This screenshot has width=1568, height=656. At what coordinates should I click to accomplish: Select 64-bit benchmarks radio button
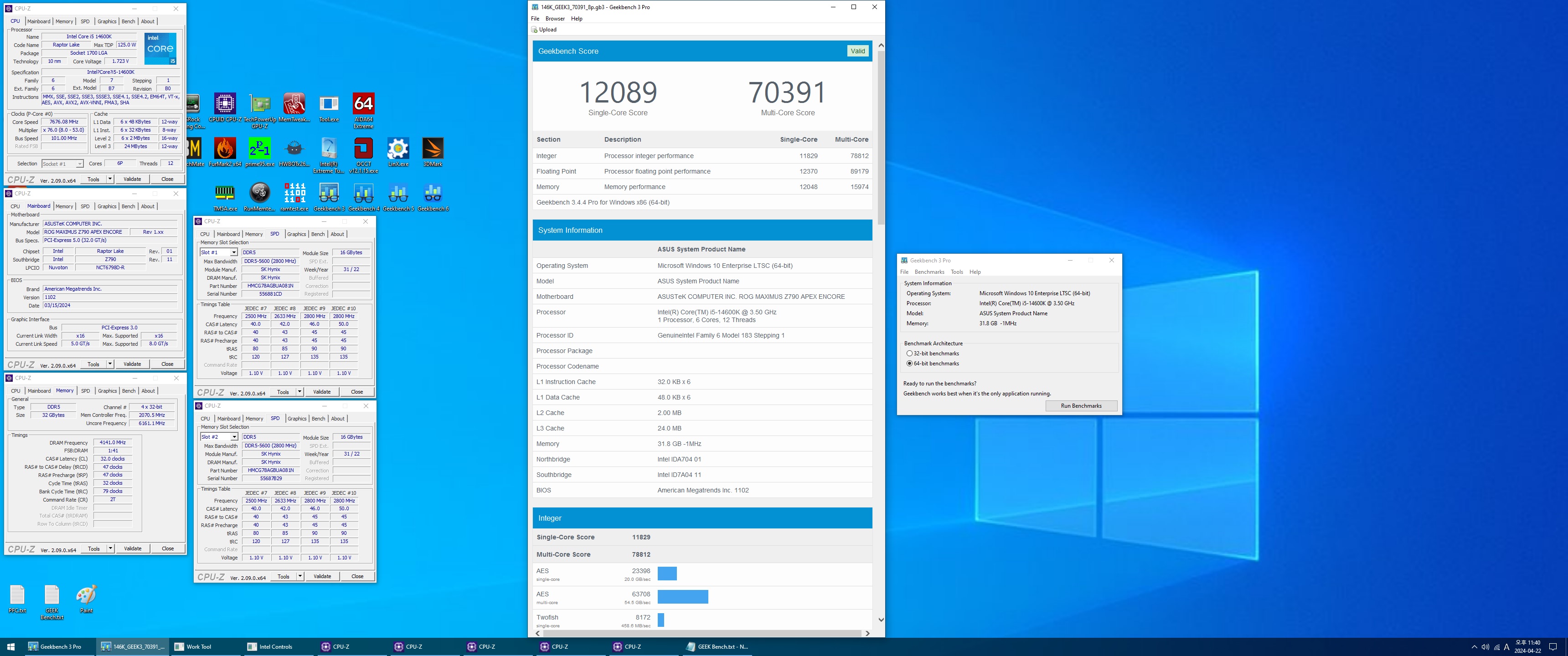click(x=909, y=363)
